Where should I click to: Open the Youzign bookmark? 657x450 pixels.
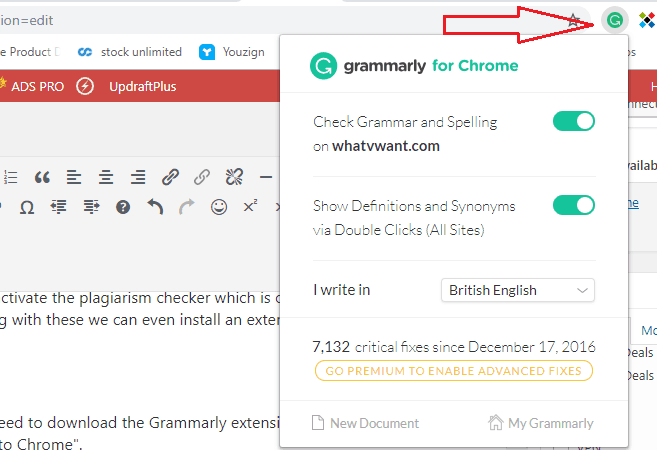pos(232,52)
